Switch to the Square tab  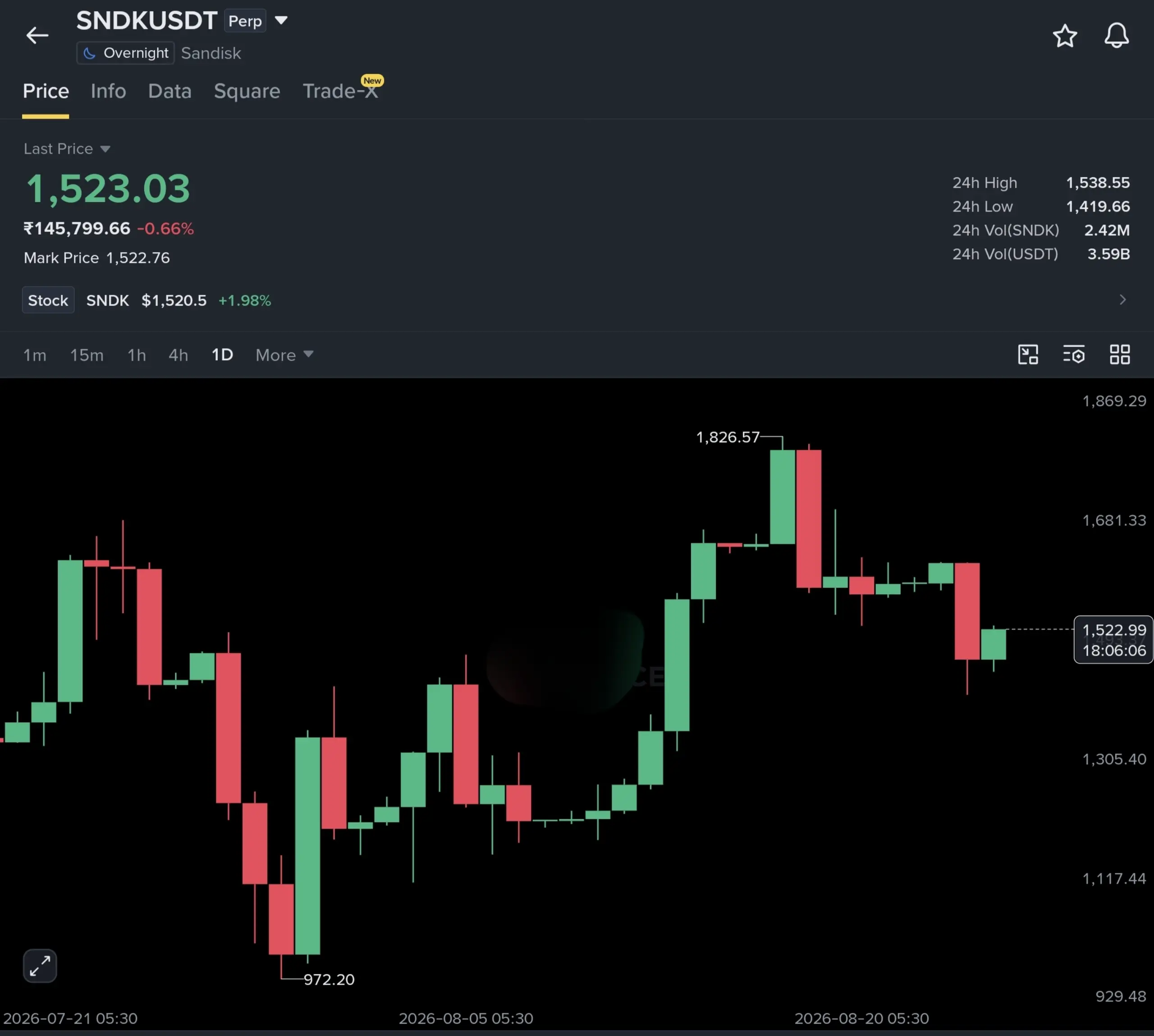247,91
